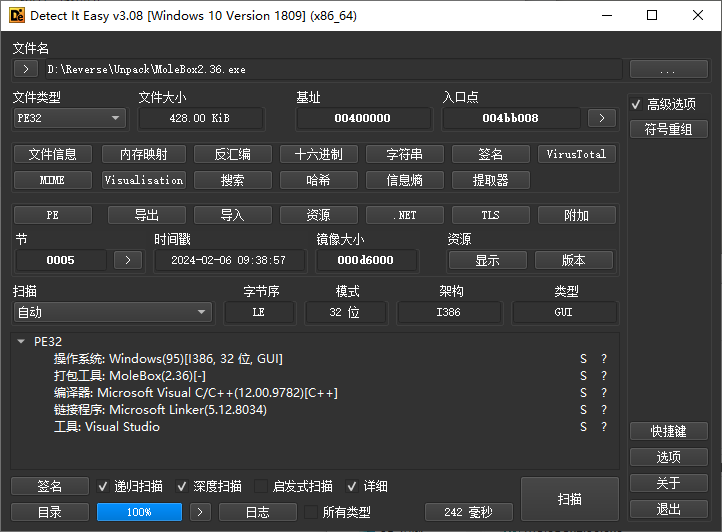Open the 十六进制 hex viewer
Screen dimensions: 722x532
[x=319, y=154]
